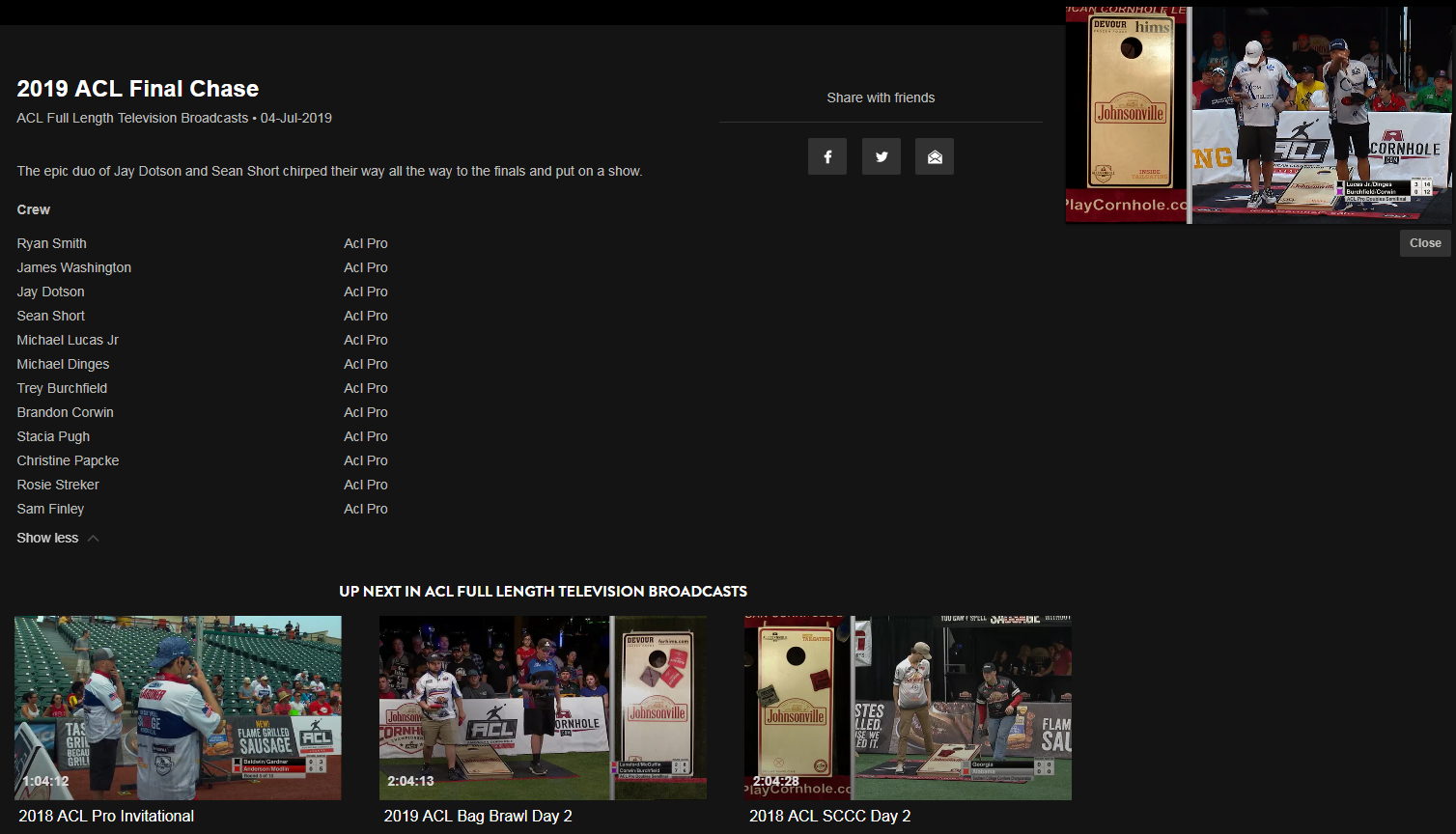Open 2018 ACL Pro Invitational thumbnail
This screenshot has width=1456, height=834.
pos(178,708)
